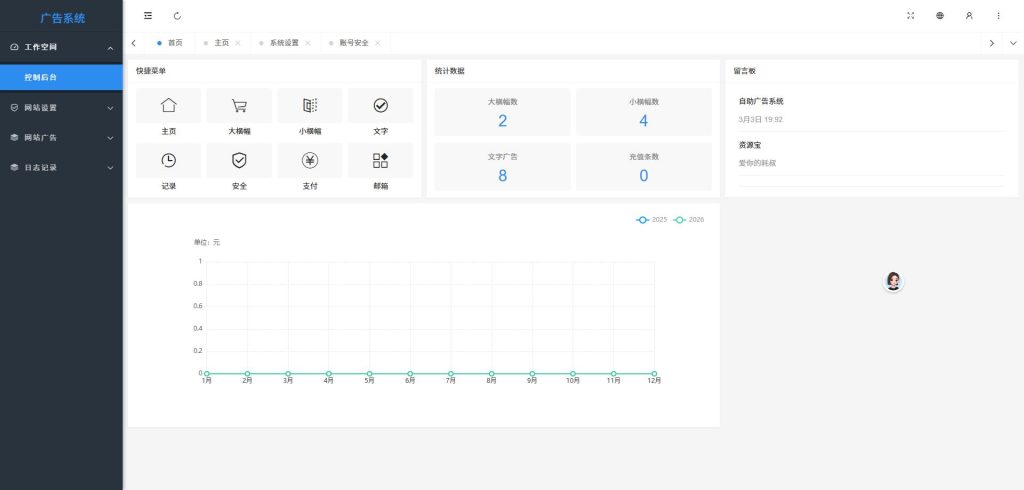Screen dimensions: 1024x490
Task: Toggle the 2025 series in chart legend
Action: pyautogui.click(x=652, y=220)
